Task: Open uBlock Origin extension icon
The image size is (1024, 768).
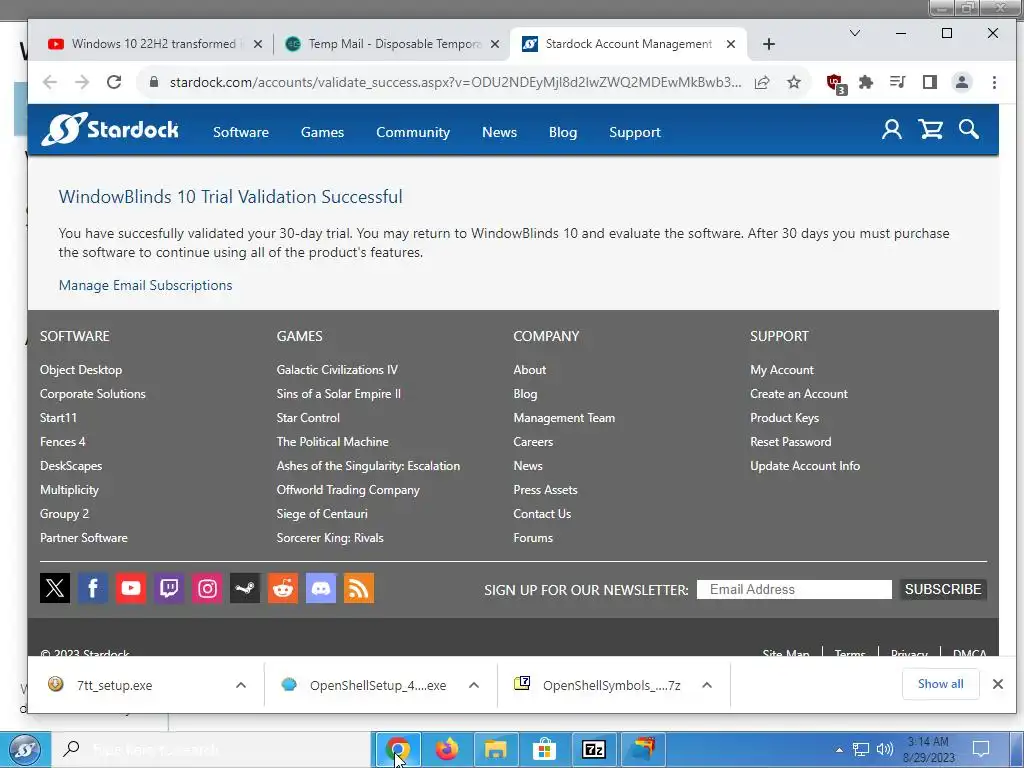Action: tap(836, 84)
